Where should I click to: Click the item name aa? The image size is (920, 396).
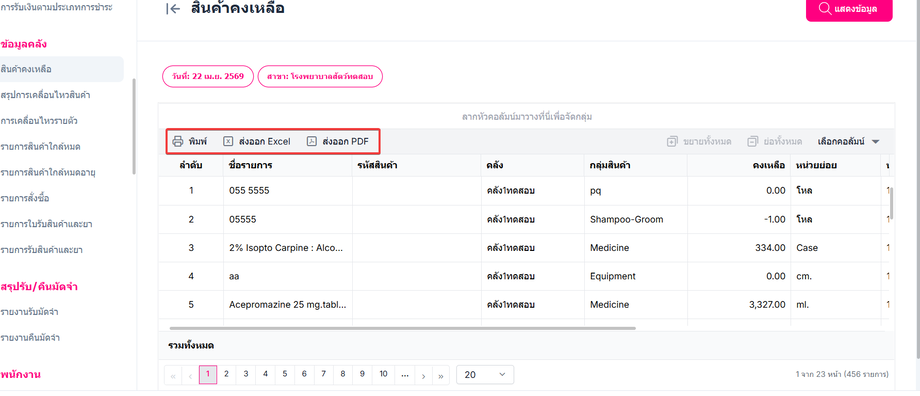(x=234, y=276)
